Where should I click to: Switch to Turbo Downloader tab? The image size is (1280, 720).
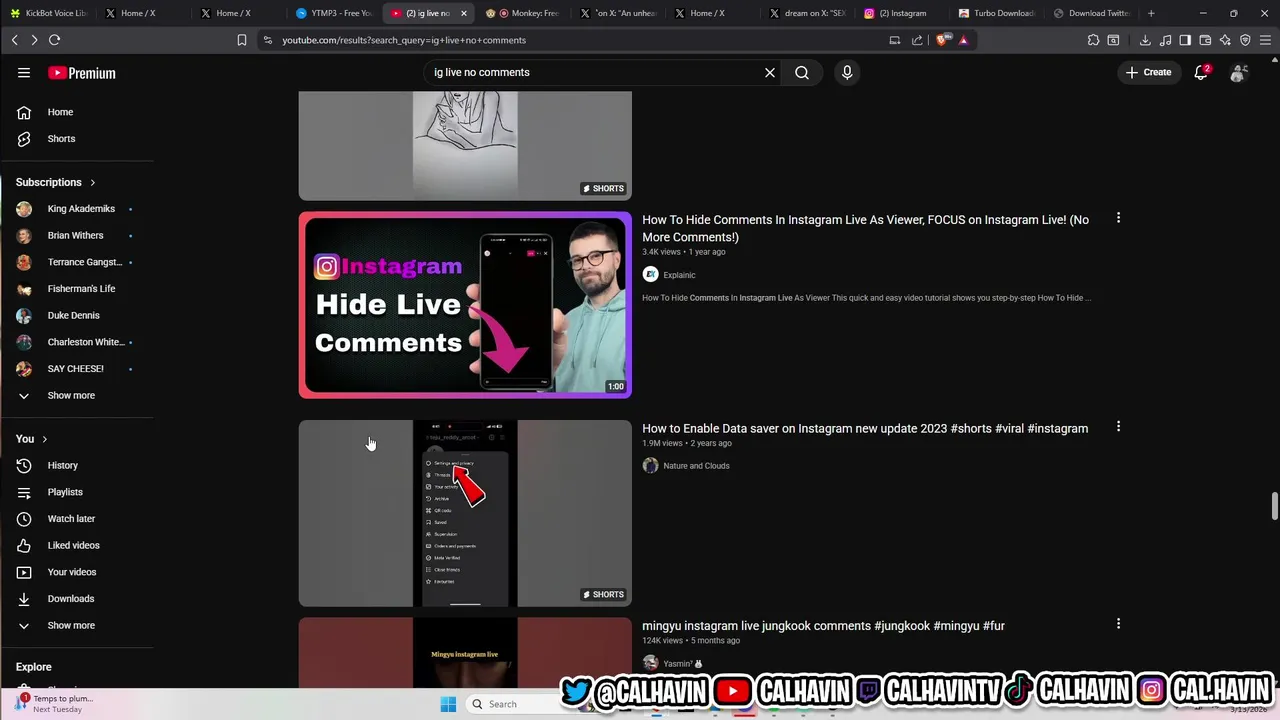pos(998,13)
